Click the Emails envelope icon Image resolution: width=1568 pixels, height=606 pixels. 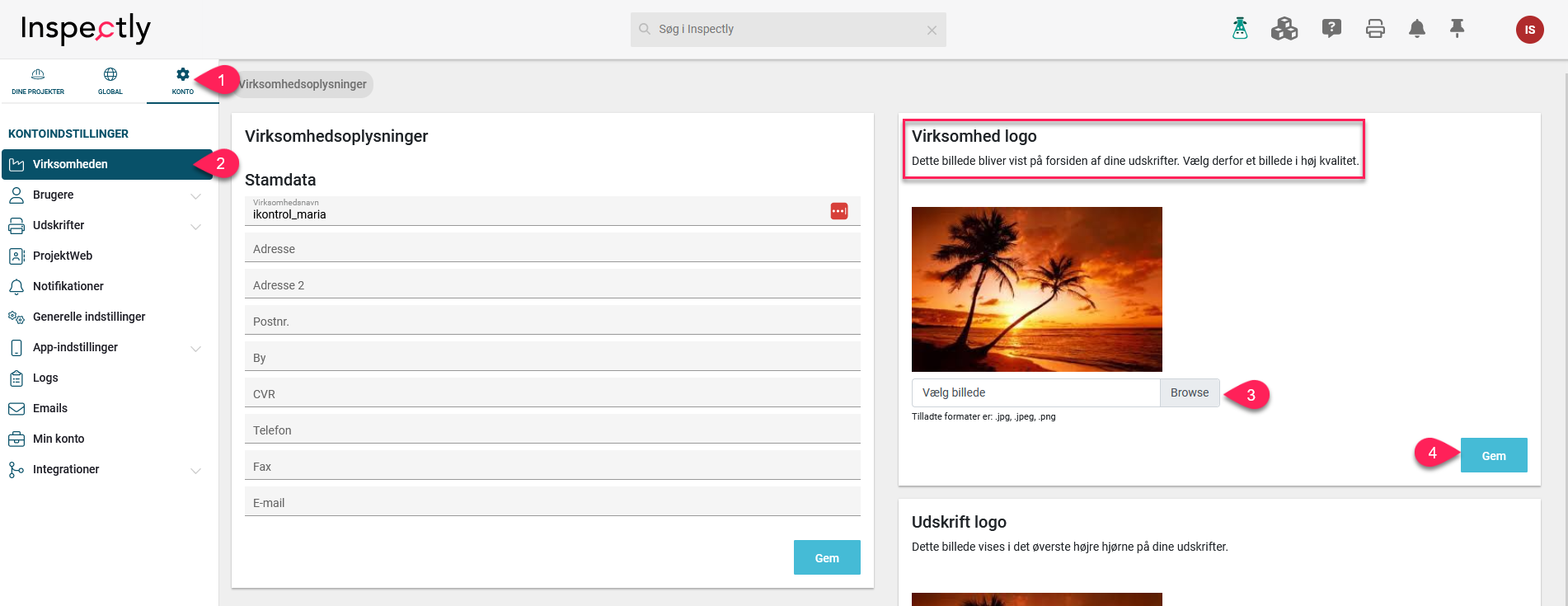pyautogui.click(x=16, y=408)
